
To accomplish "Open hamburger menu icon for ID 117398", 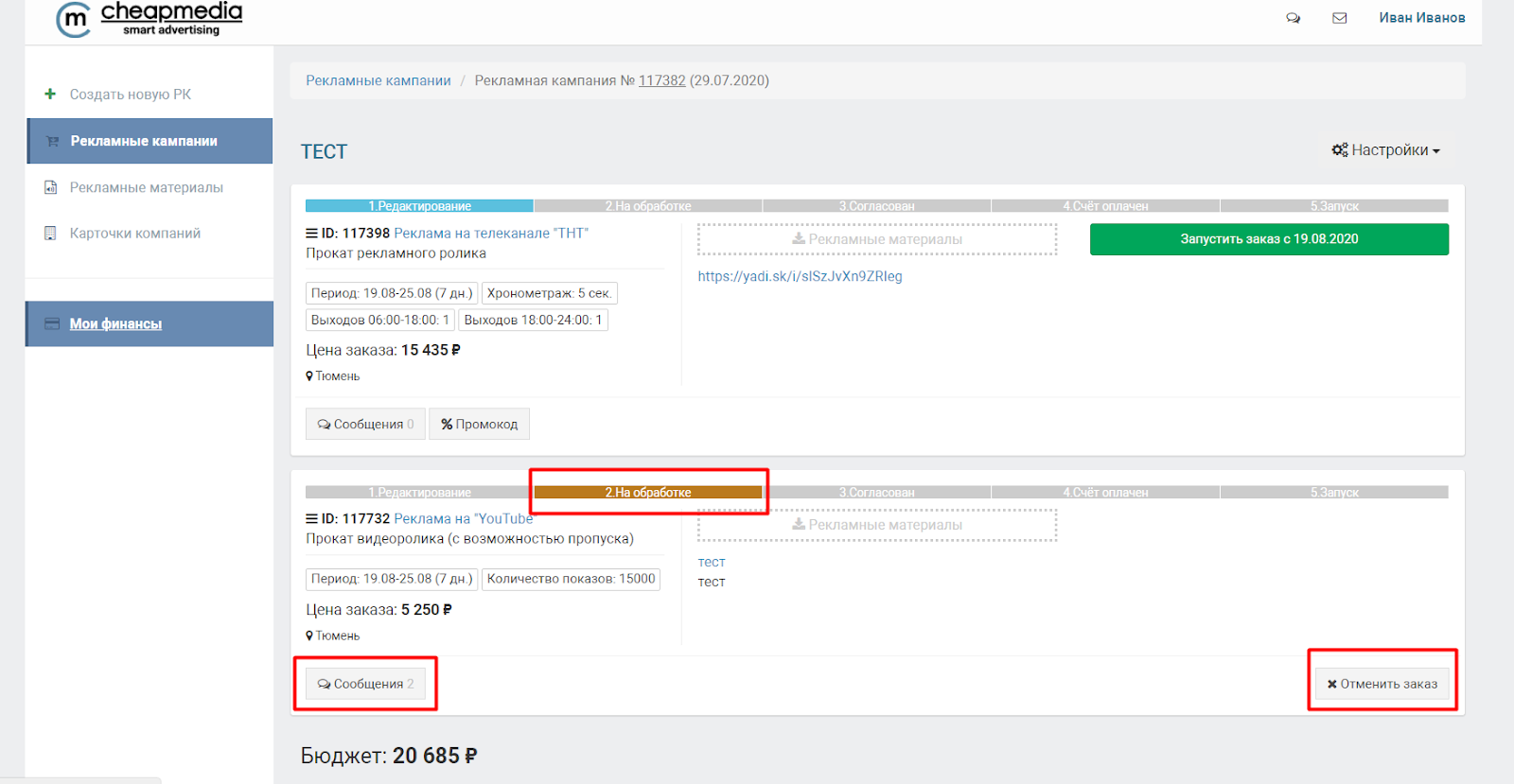I will click(x=311, y=233).
